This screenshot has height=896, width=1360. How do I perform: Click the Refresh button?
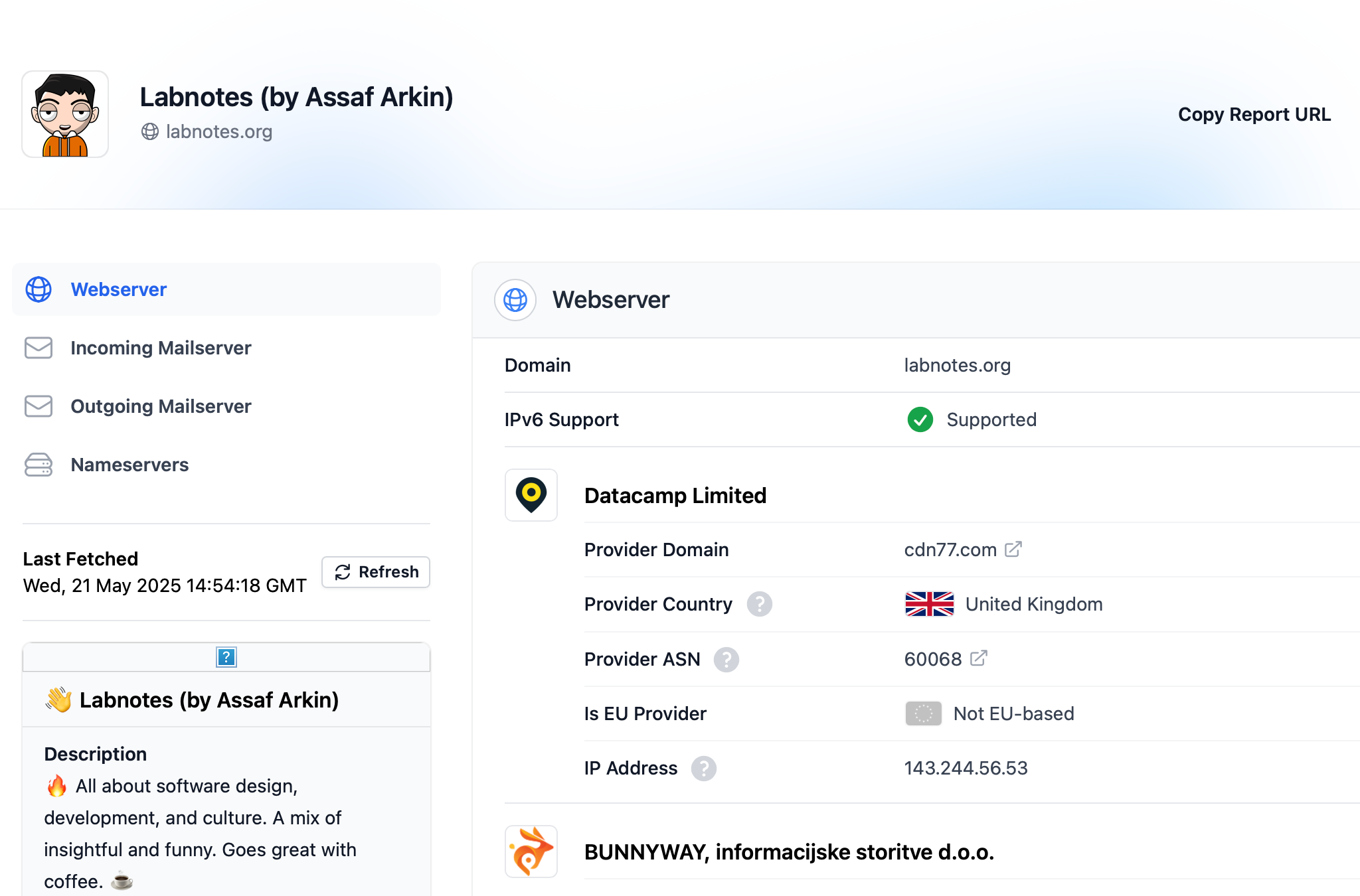click(x=376, y=572)
